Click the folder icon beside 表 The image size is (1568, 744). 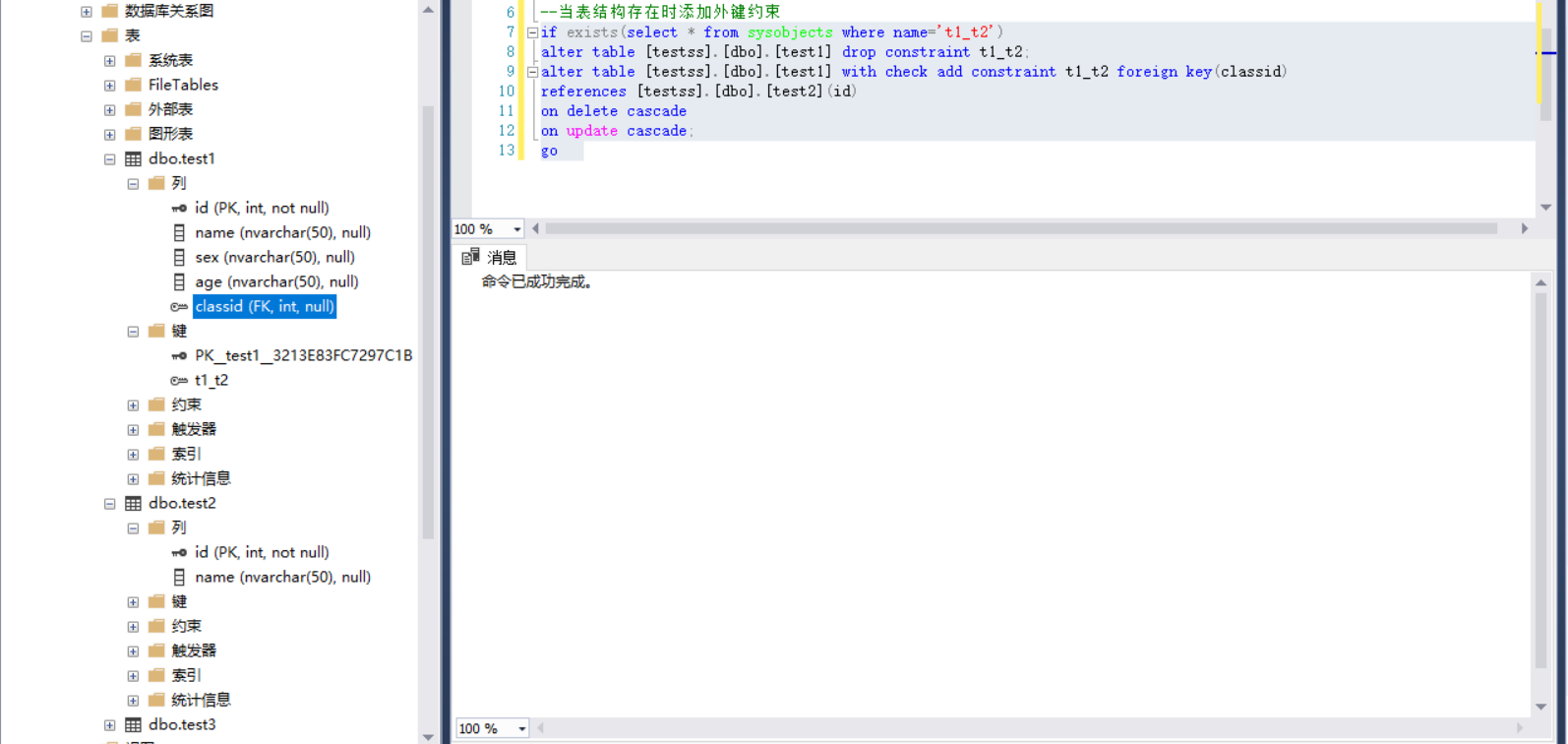pos(110,35)
